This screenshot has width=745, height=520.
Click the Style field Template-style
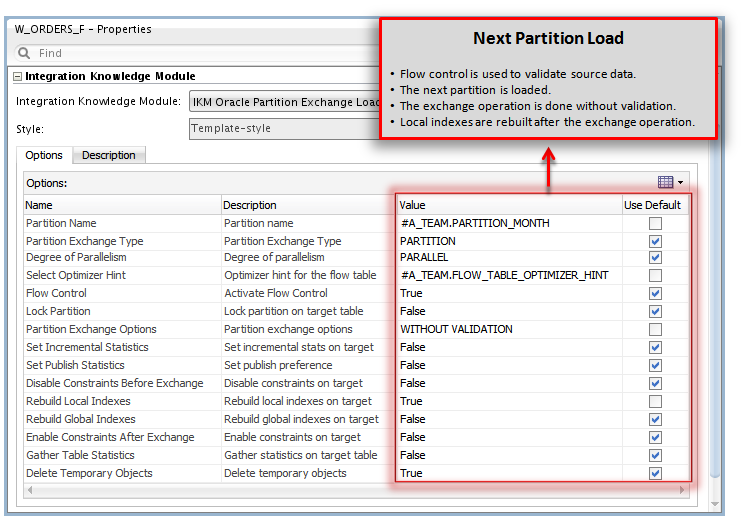[283, 128]
